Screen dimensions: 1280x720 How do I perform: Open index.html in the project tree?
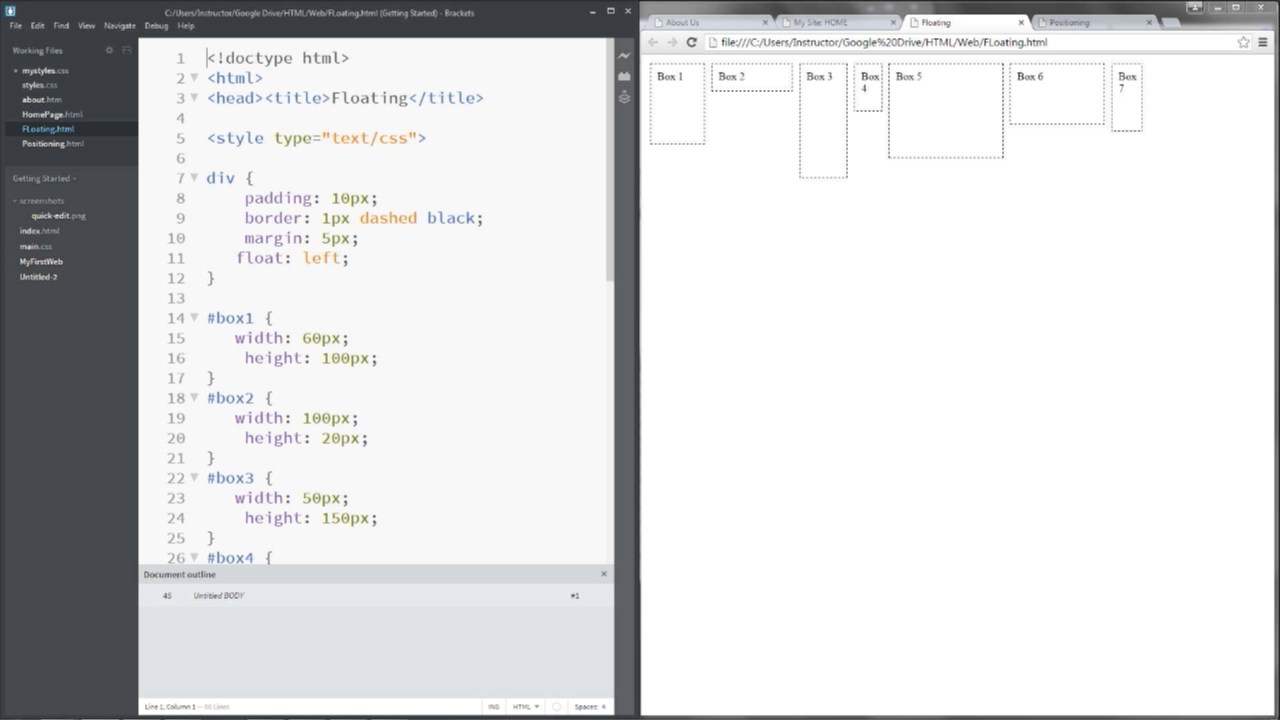pyautogui.click(x=40, y=231)
